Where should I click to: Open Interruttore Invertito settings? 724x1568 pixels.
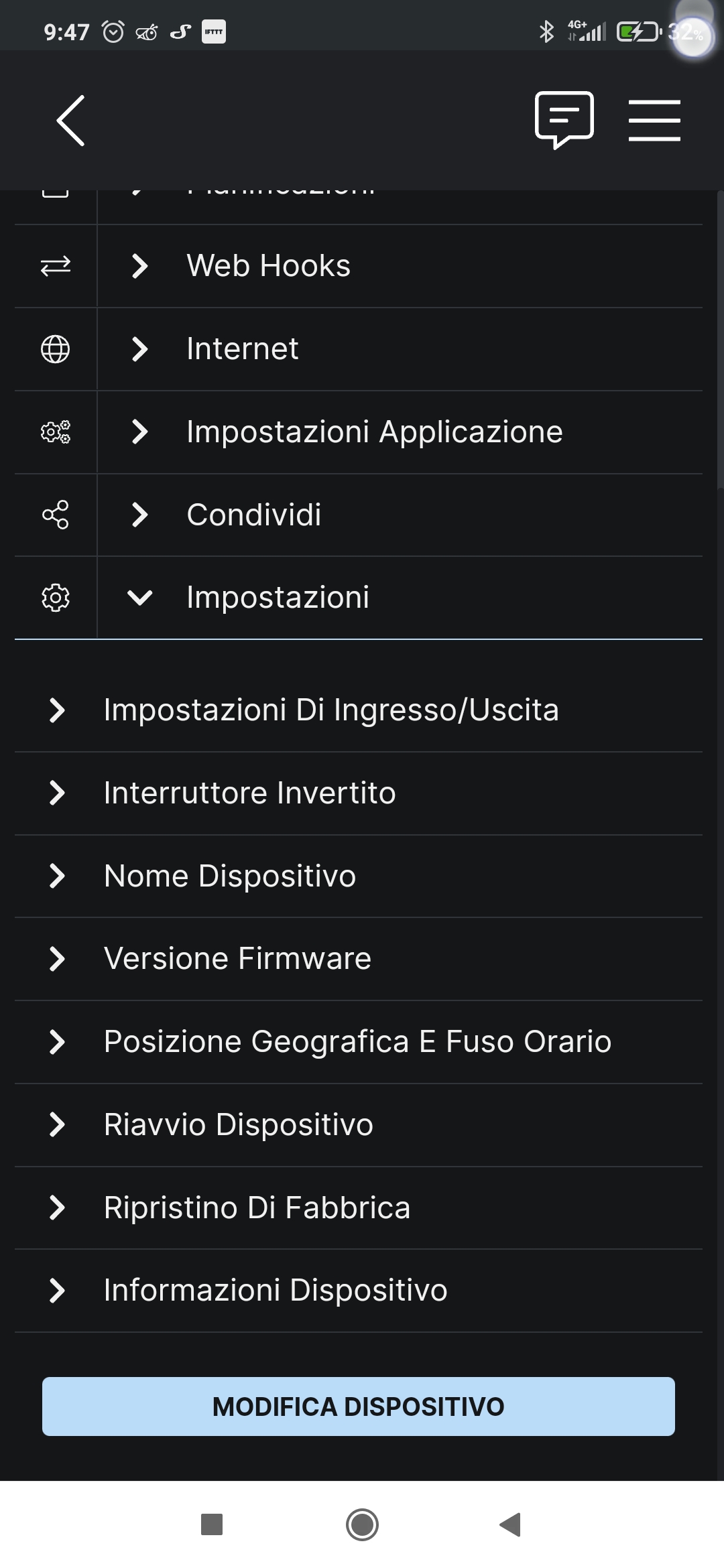point(249,793)
